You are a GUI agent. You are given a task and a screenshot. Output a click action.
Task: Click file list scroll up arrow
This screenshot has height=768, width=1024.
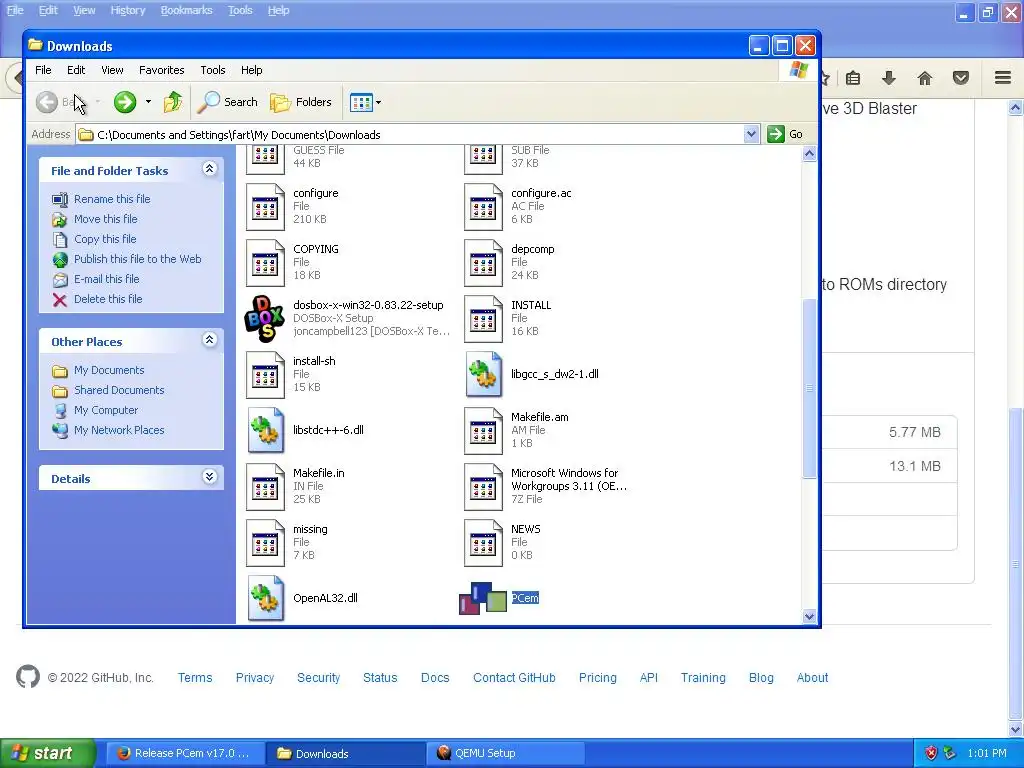tap(809, 154)
